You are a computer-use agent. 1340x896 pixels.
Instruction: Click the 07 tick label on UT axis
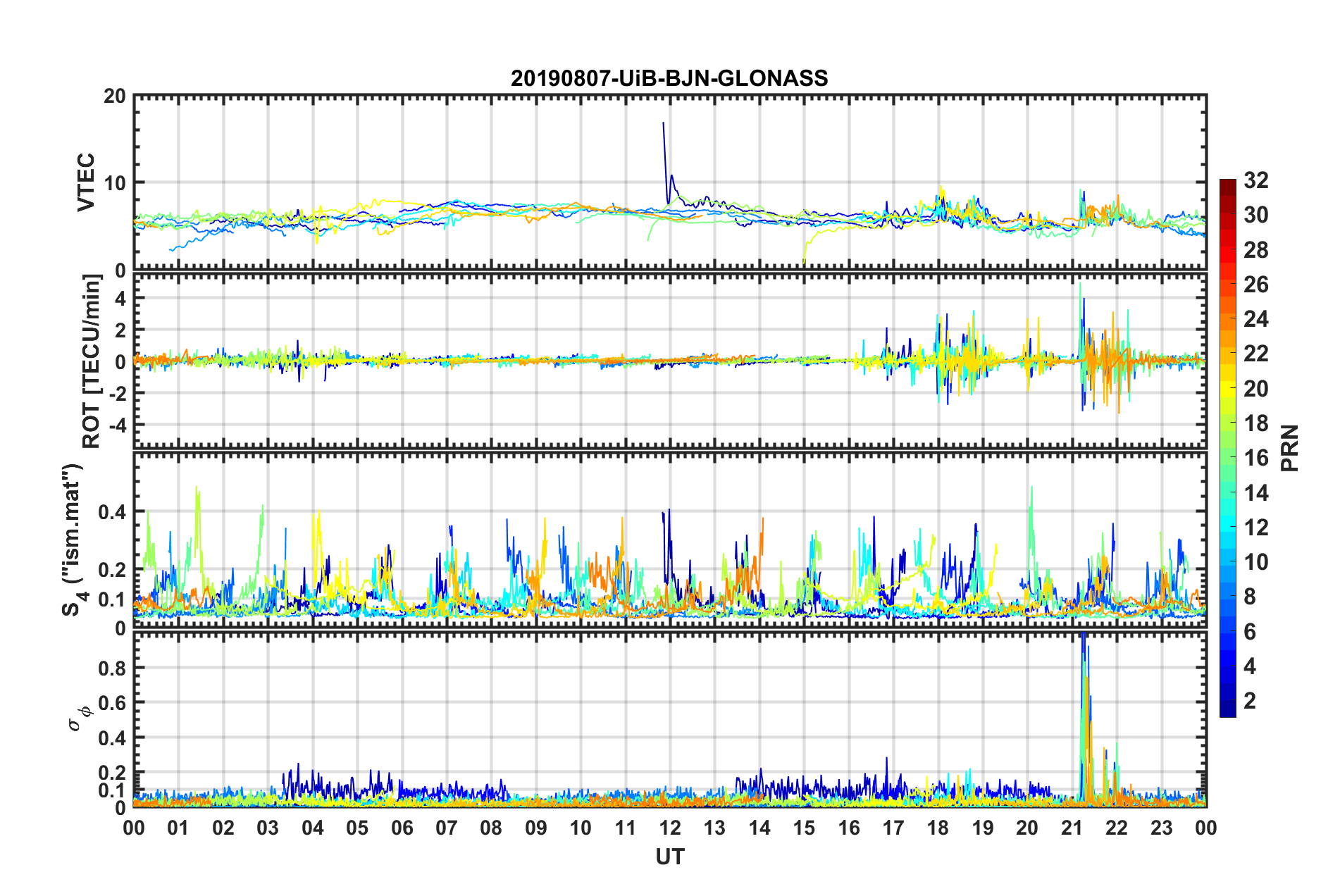coord(447,828)
